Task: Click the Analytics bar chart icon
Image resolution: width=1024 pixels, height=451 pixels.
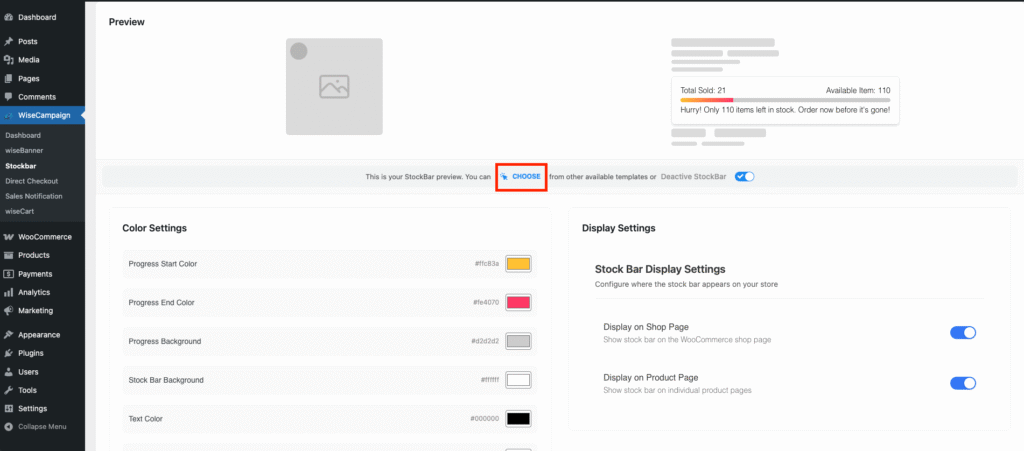Action: click(8, 292)
